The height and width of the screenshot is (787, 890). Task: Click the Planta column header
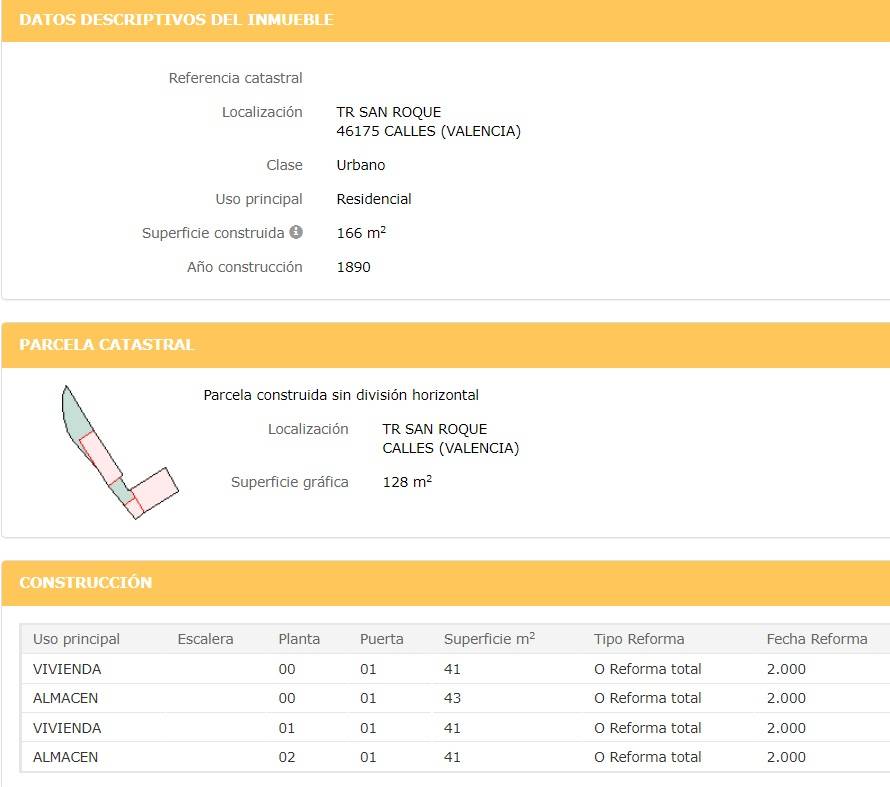point(299,639)
